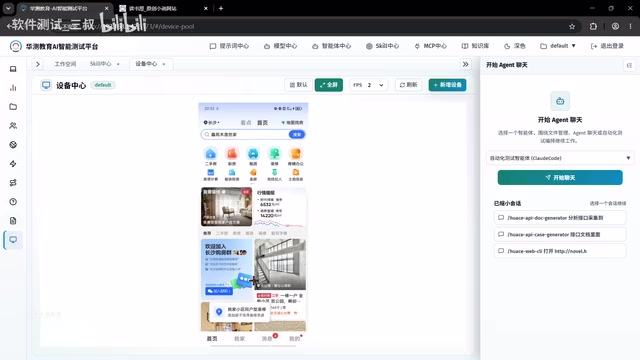Open MCP中心 in the top menu
The image size is (640, 360).
pos(431,46)
